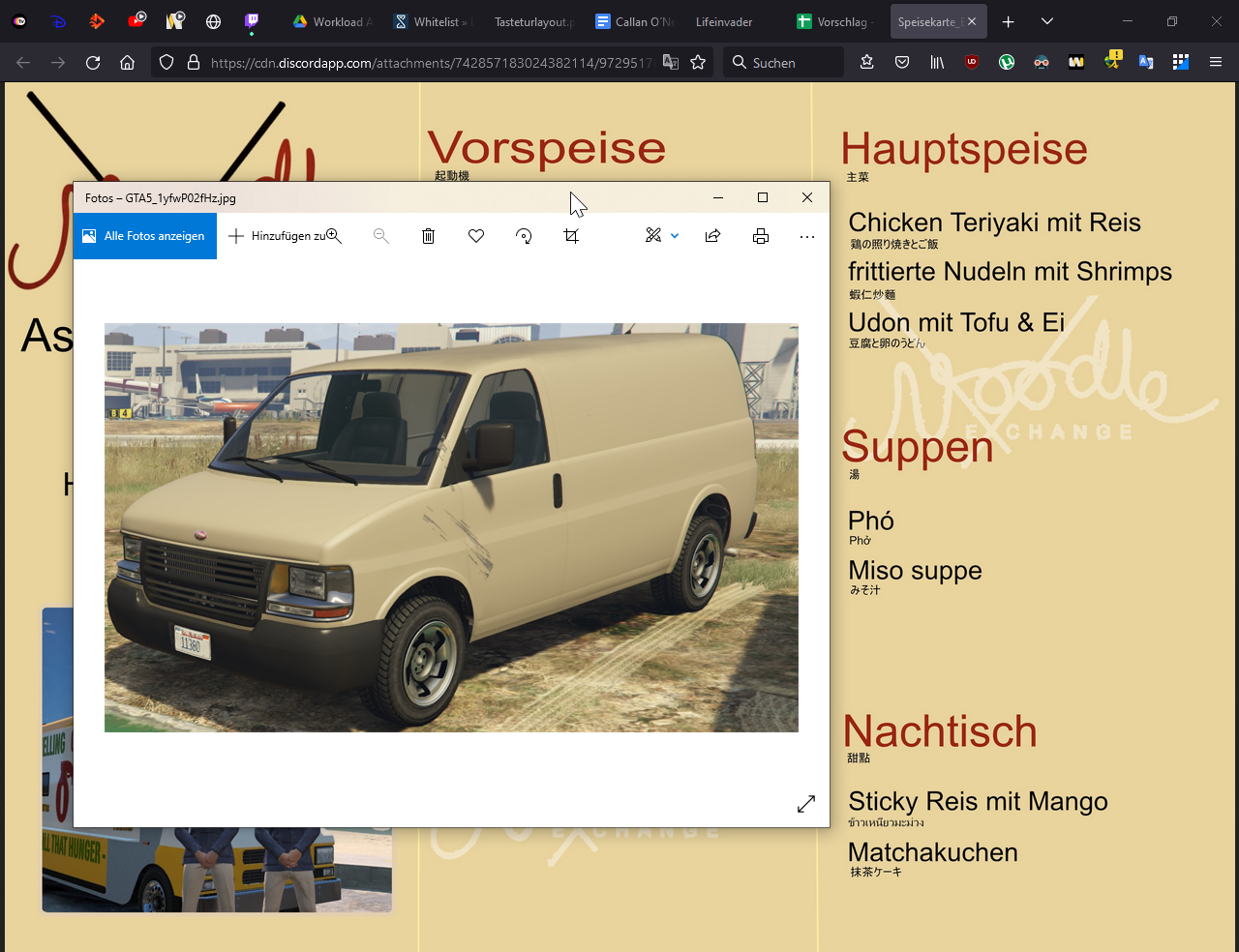Open site security lock info
Screen dimensions: 1239x952
click(x=194, y=63)
